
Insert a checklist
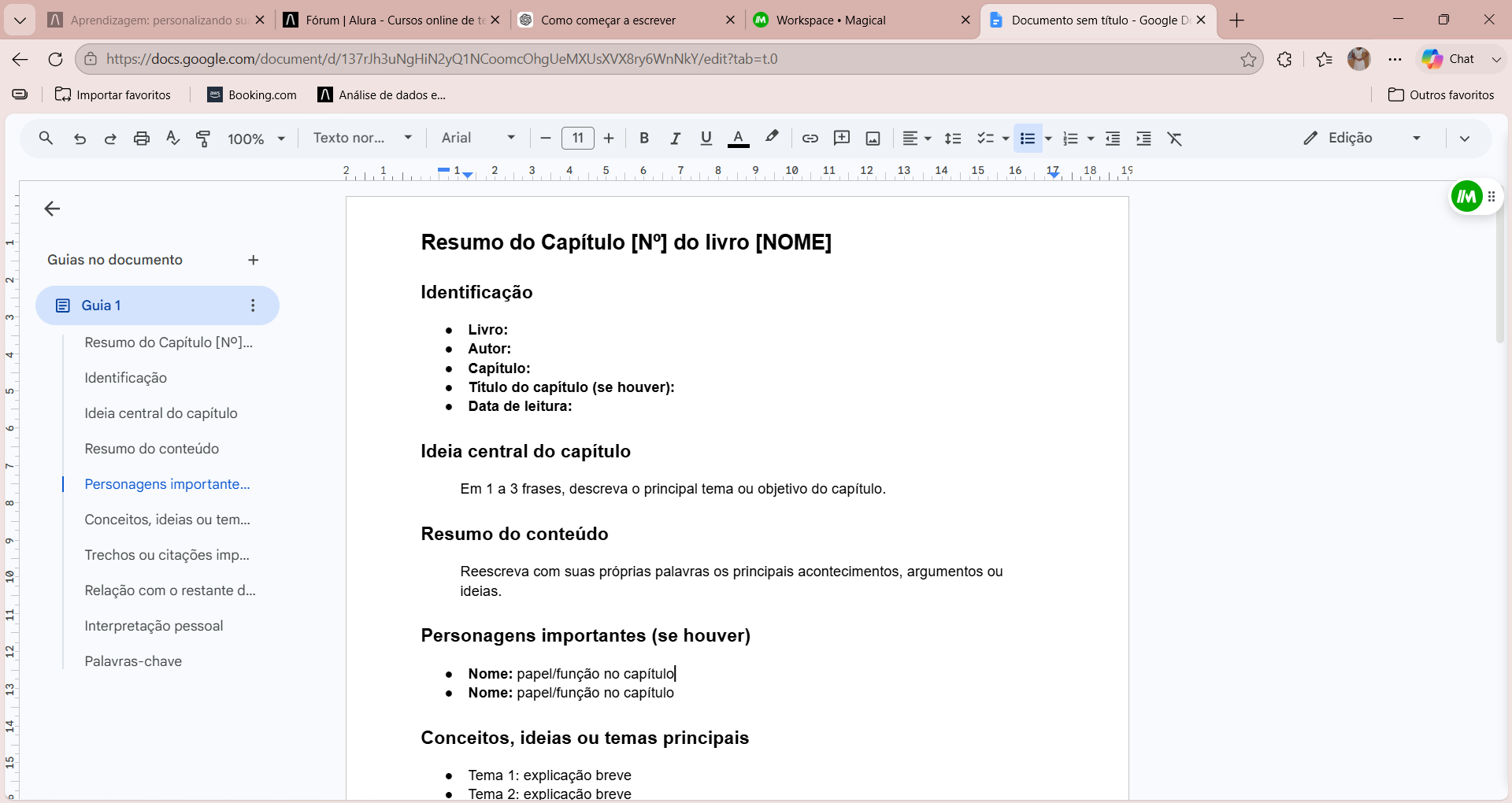click(984, 139)
